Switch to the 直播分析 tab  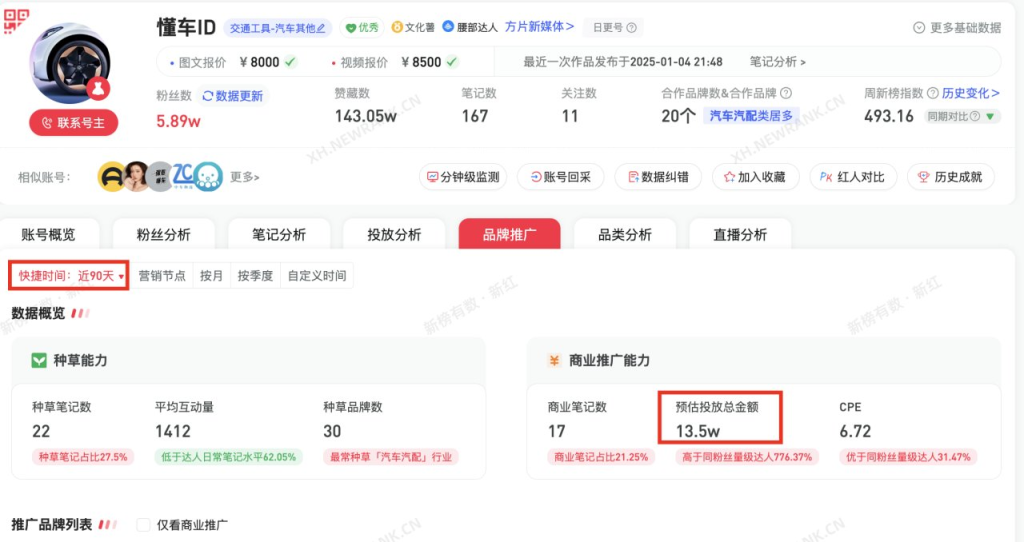point(740,234)
